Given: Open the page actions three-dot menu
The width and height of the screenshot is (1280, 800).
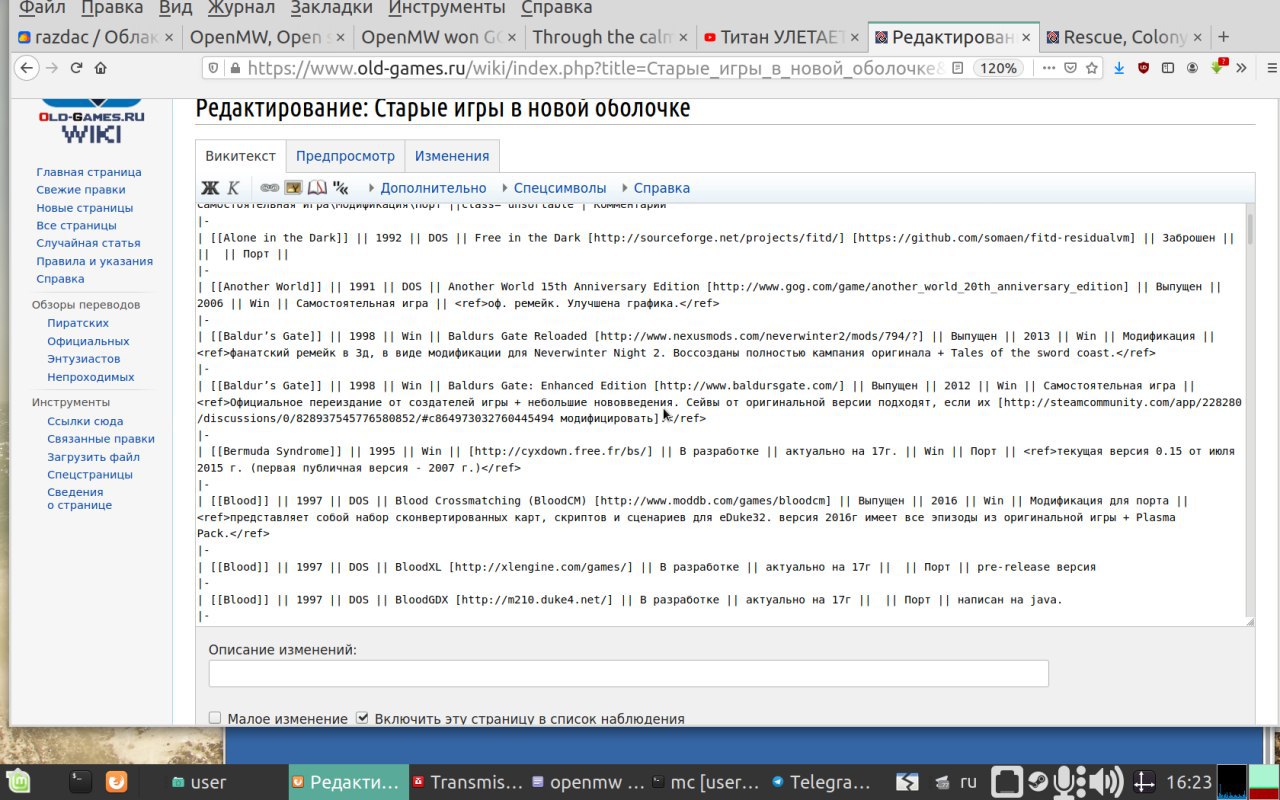Looking at the screenshot, I should [1048, 69].
